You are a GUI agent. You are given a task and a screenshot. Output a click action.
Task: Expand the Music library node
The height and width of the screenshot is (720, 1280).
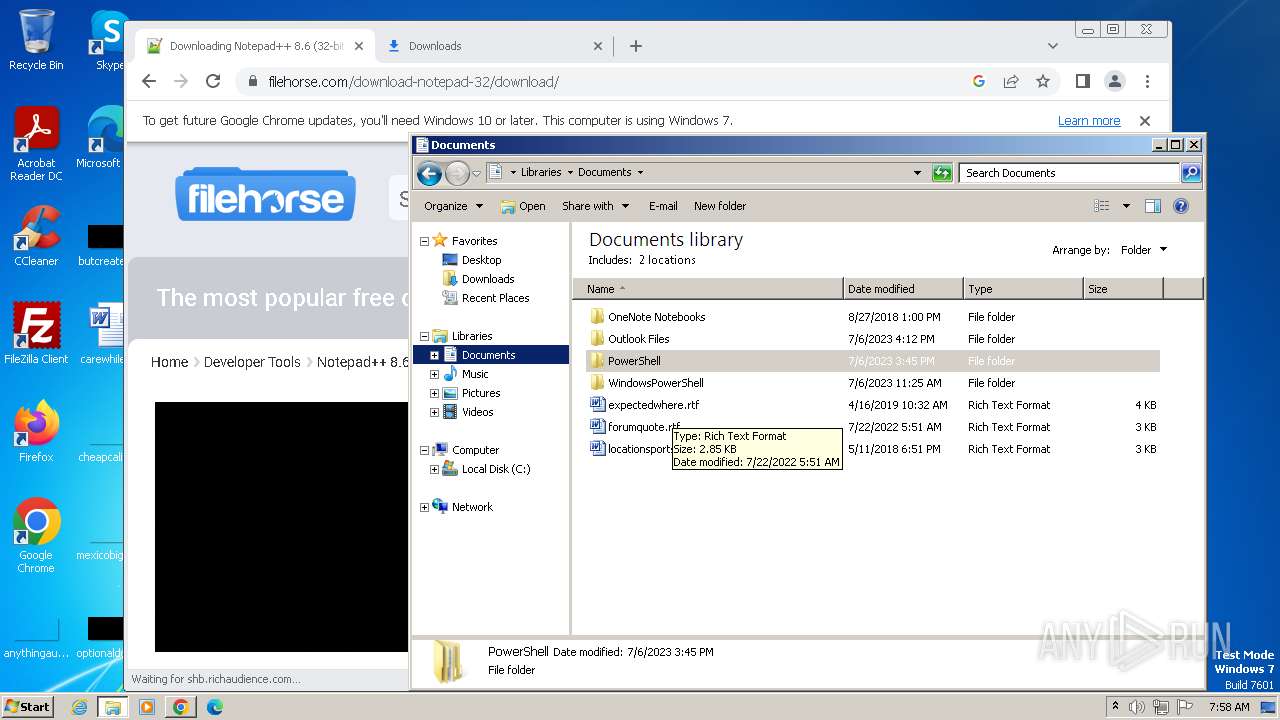coord(434,374)
